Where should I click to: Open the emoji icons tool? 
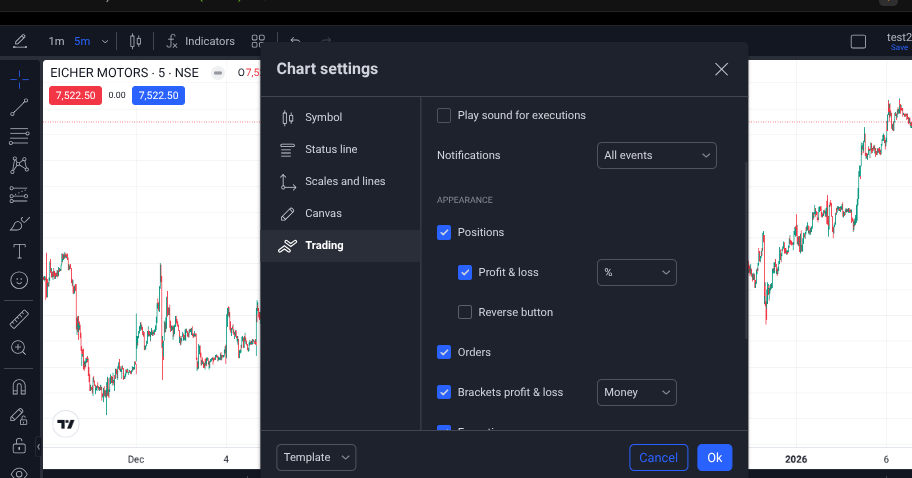coord(19,281)
